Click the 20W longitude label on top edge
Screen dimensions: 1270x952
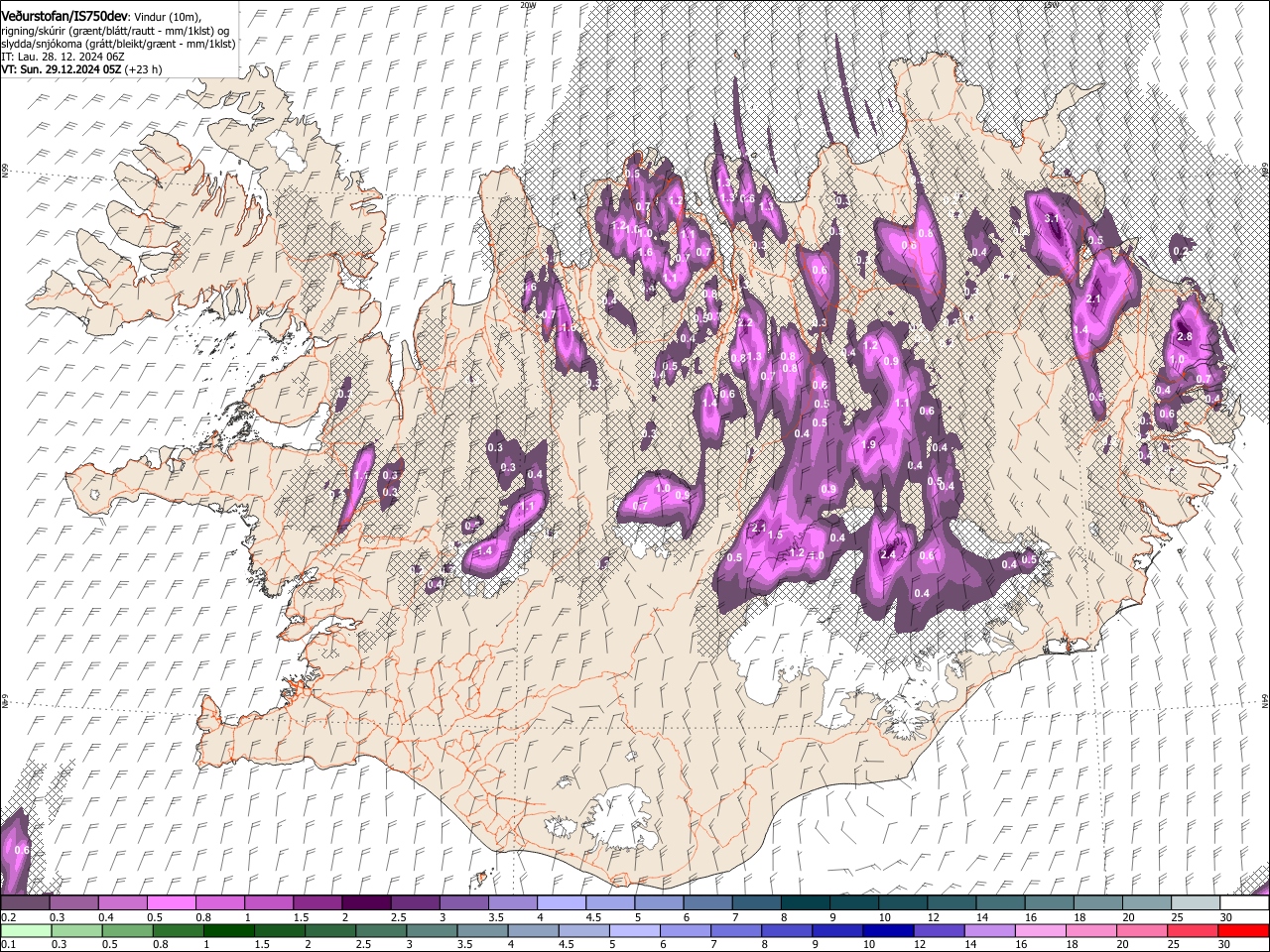coord(528,5)
